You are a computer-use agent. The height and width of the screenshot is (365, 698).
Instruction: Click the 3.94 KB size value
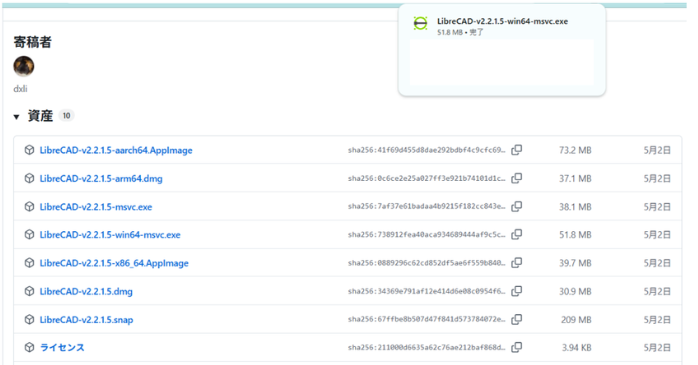tap(576, 348)
